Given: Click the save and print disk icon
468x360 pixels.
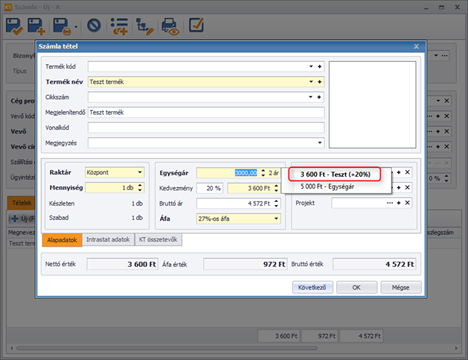Looking at the screenshot, I should pos(62,26).
